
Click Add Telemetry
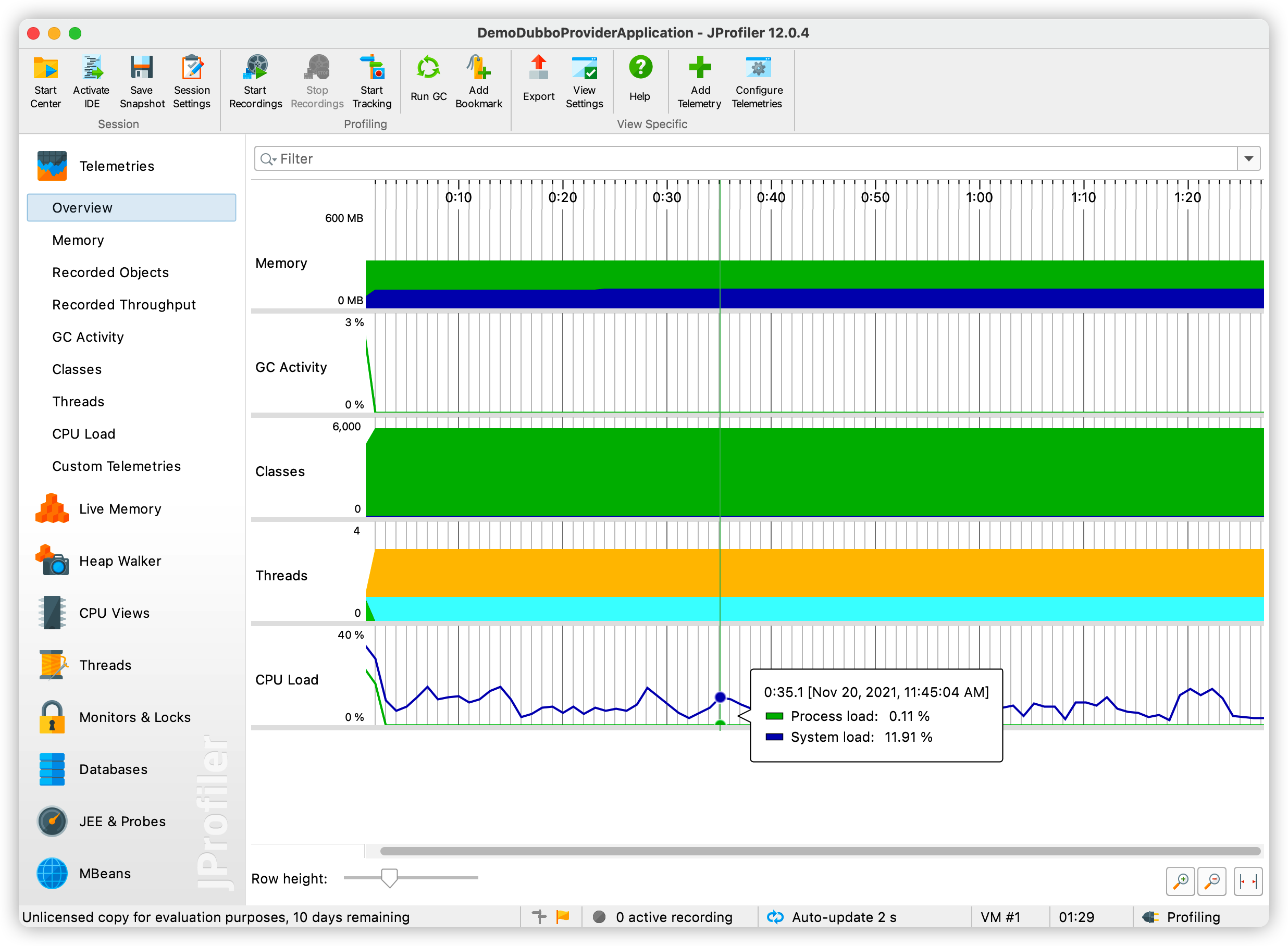click(699, 81)
